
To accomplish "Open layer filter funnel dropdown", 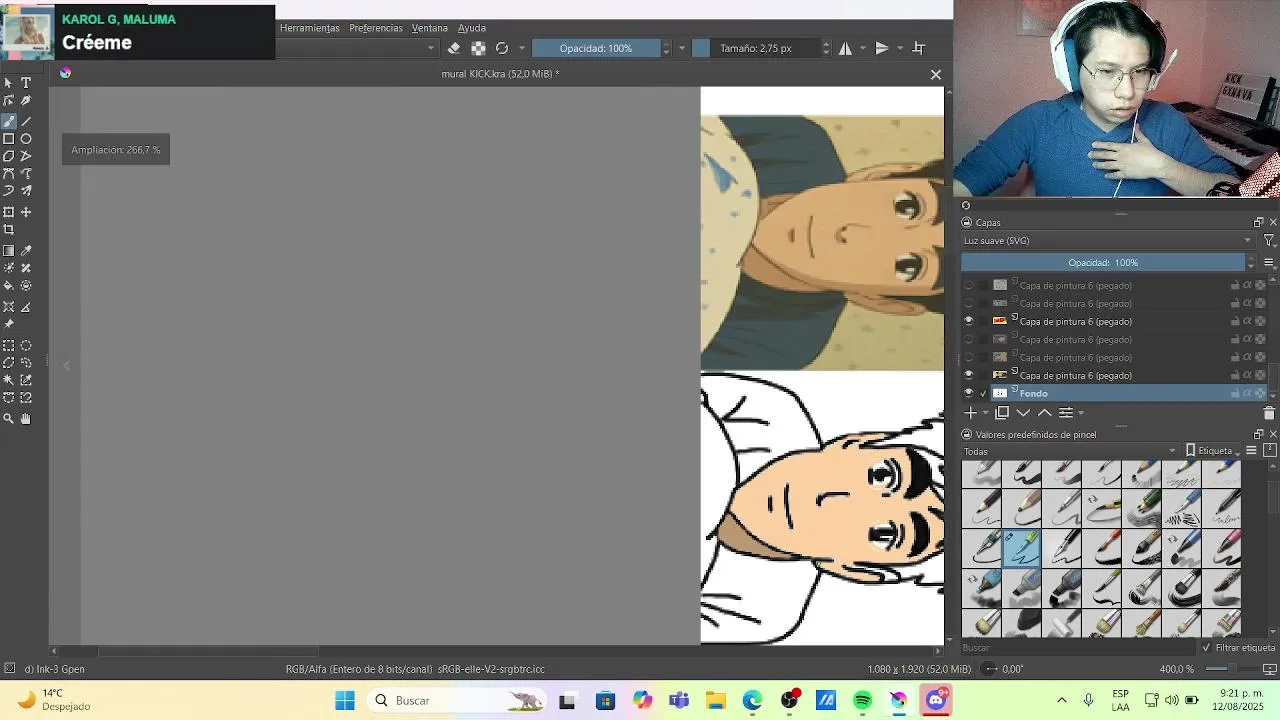I will (x=1269, y=241).
